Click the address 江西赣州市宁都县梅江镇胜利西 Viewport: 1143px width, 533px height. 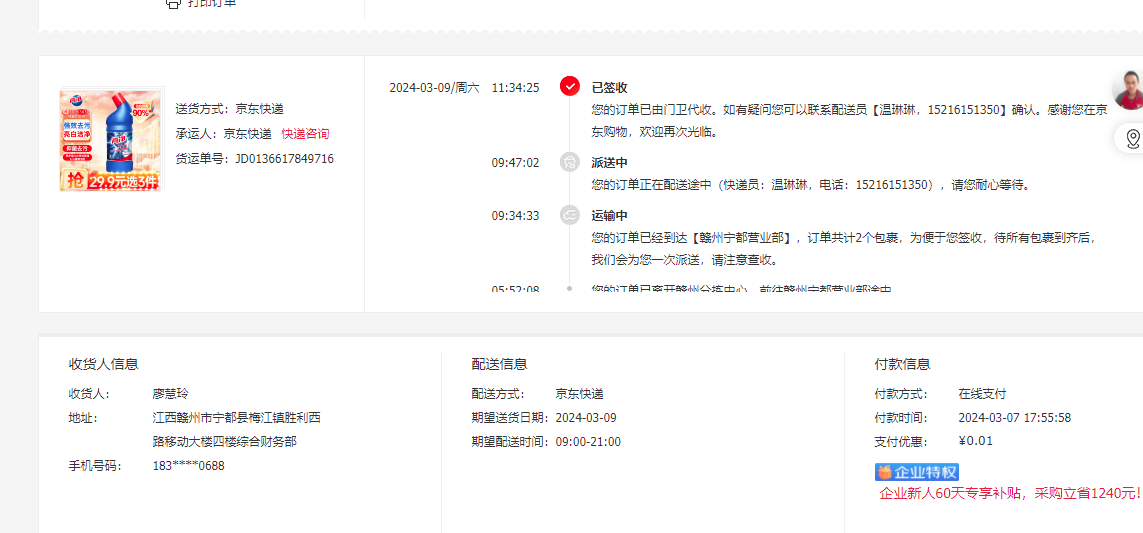click(236, 418)
